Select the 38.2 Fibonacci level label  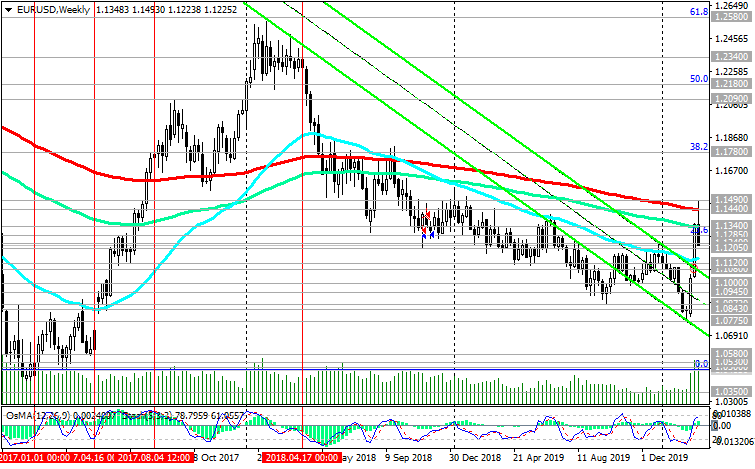click(x=700, y=146)
